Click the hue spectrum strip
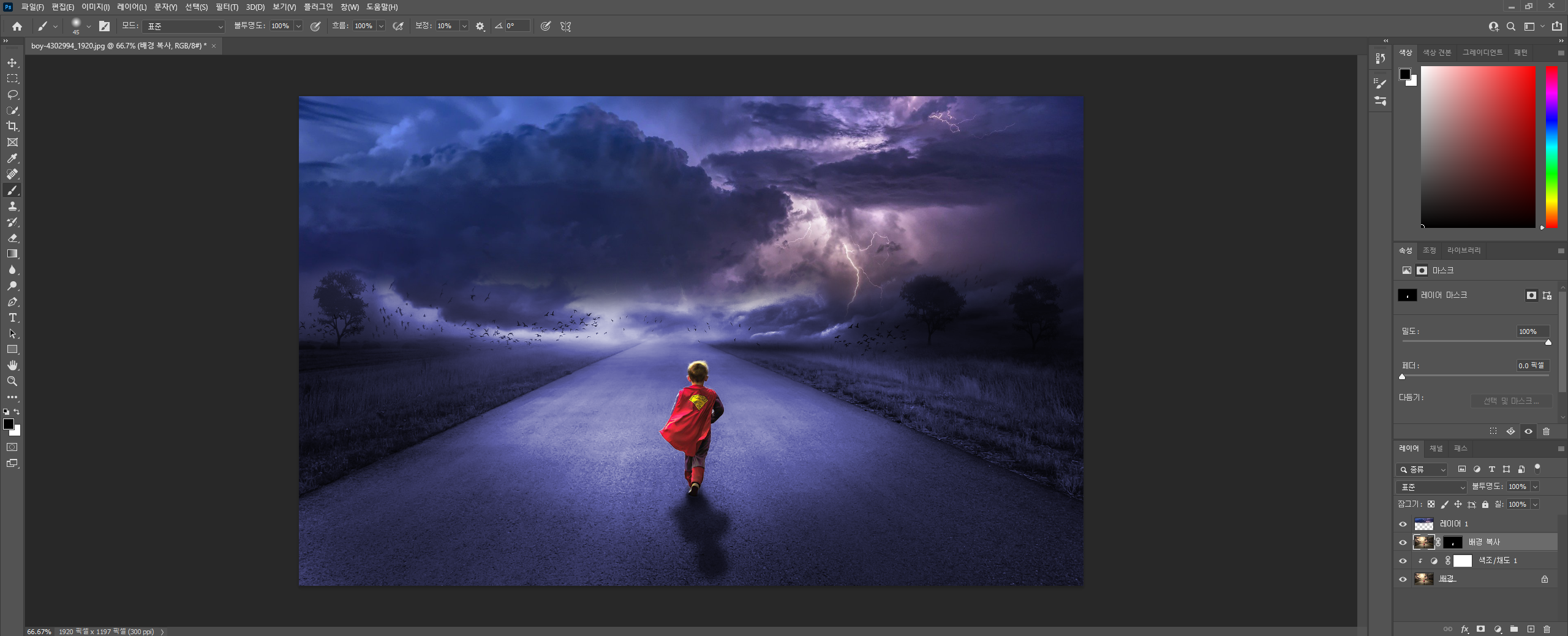The width and height of the screenshot is (1568, 636). [x=1551, y=147]
